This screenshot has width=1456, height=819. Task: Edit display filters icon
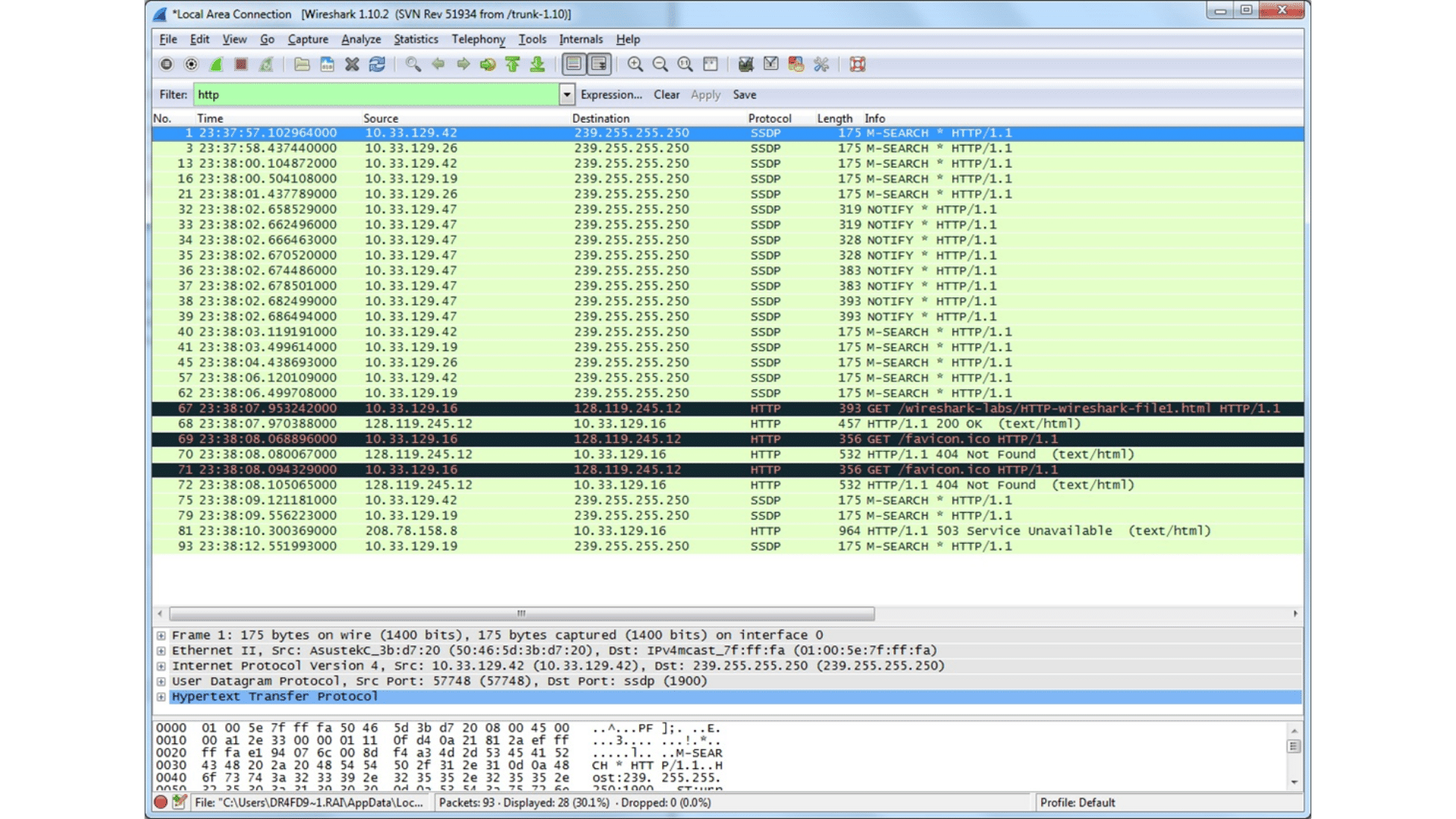click(771, 64)
